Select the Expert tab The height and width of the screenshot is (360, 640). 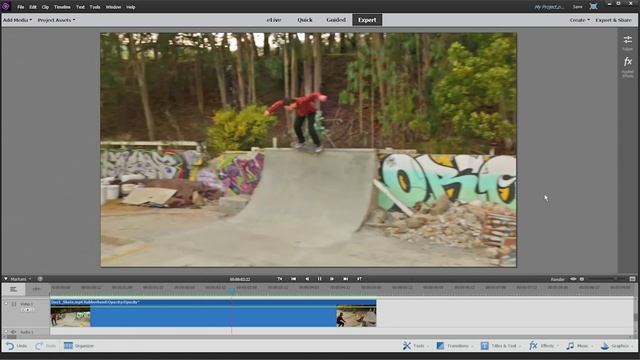click(x=367, y=20)
